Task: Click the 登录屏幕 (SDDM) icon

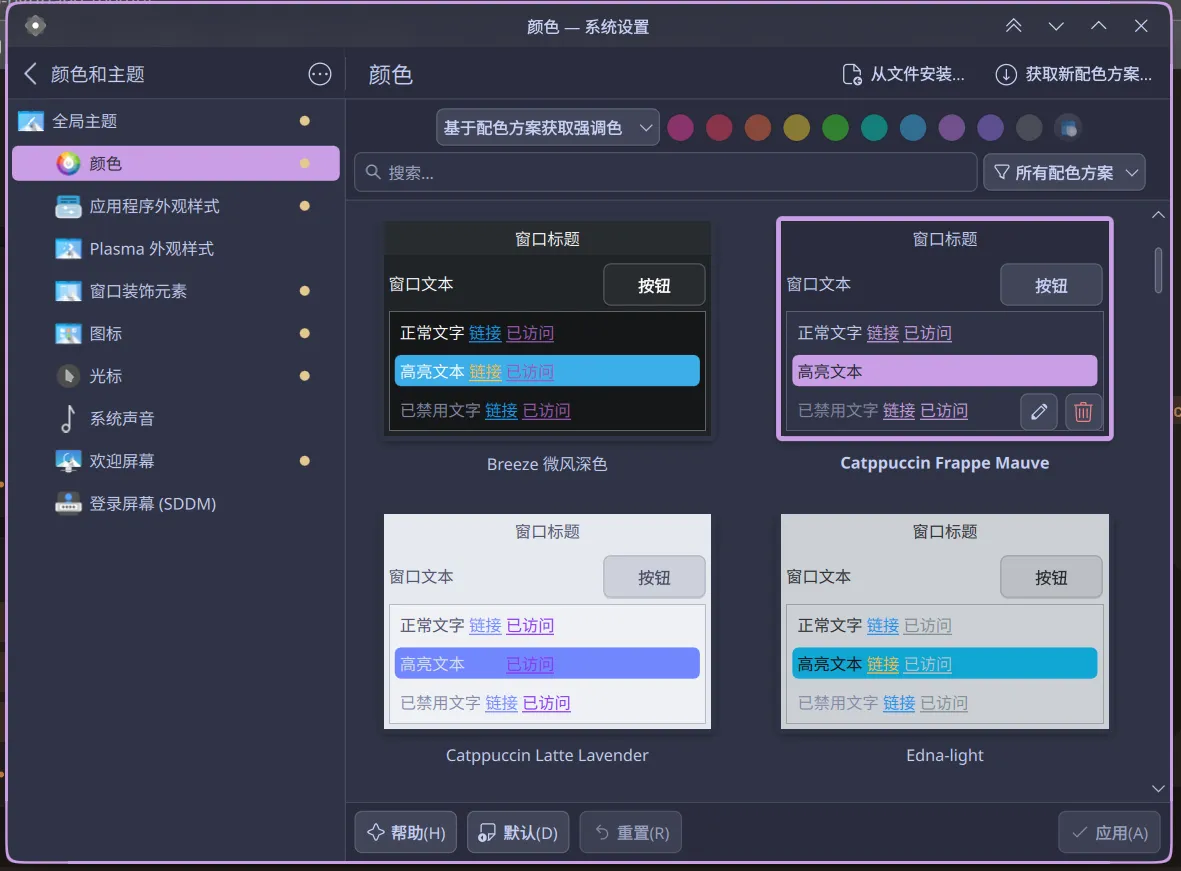Action: 68,504
